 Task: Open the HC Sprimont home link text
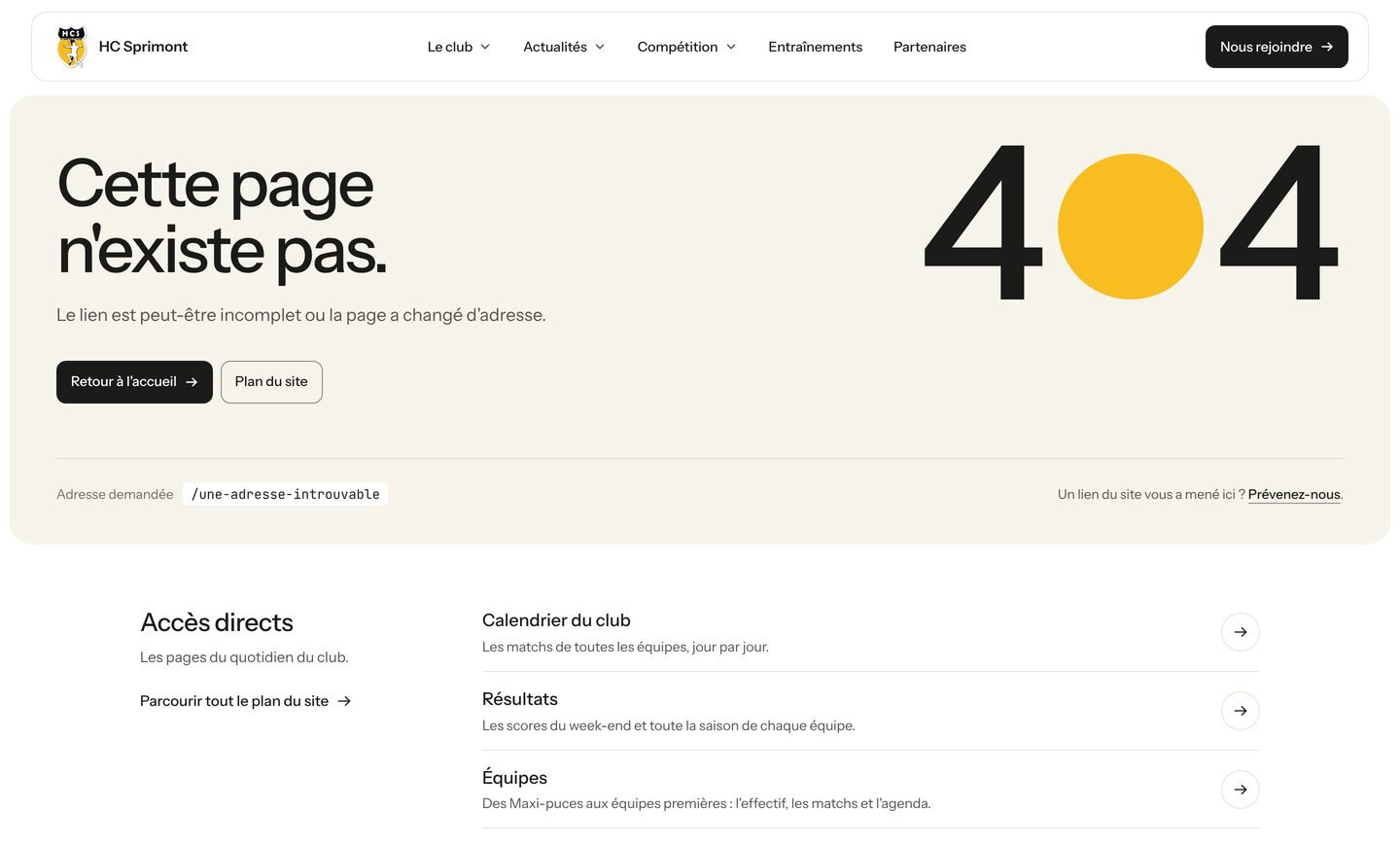[143, 47]
